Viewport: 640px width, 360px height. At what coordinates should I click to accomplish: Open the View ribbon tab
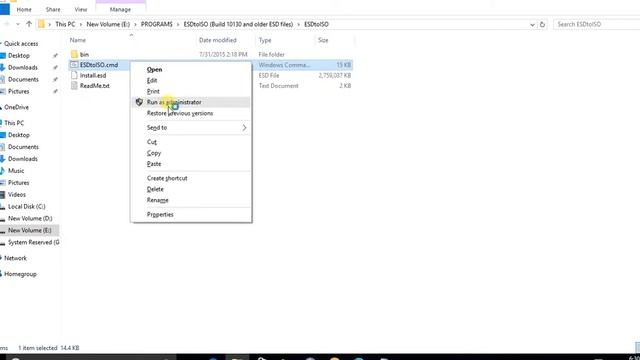point(81,9)
